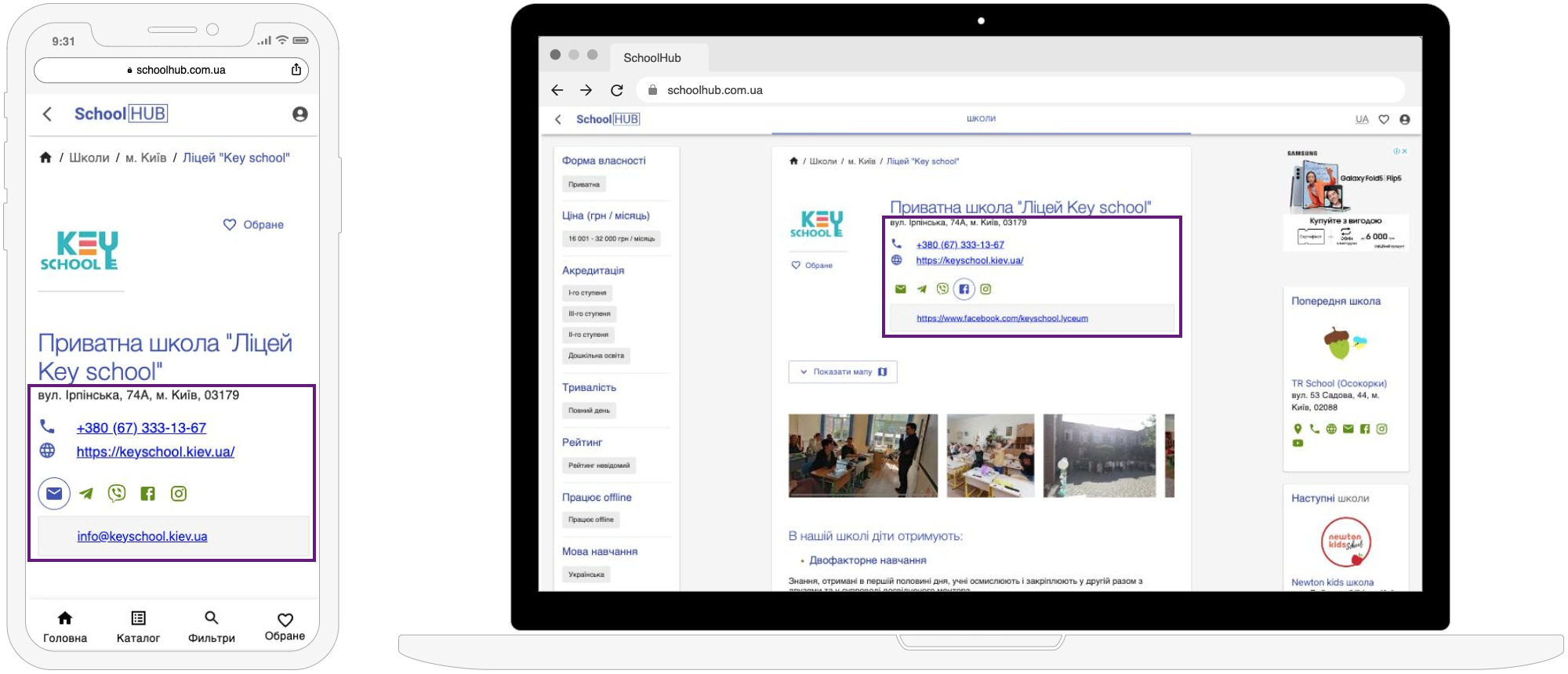Tap the email icon in mobile contacts
Image resolution: width=1568 pixels, height=674 pixels.
pyautogui.click(x=54, y=494)
